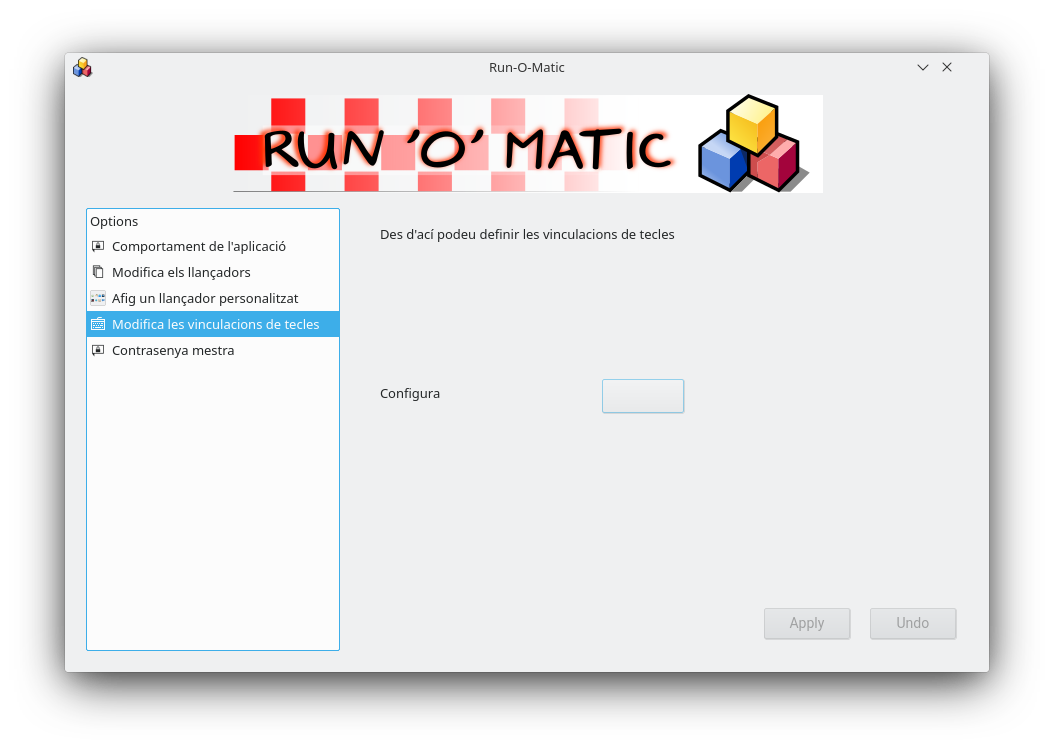
Task: Open Afig un llançador personalitzat page
Action: click(x=213, y=298)
